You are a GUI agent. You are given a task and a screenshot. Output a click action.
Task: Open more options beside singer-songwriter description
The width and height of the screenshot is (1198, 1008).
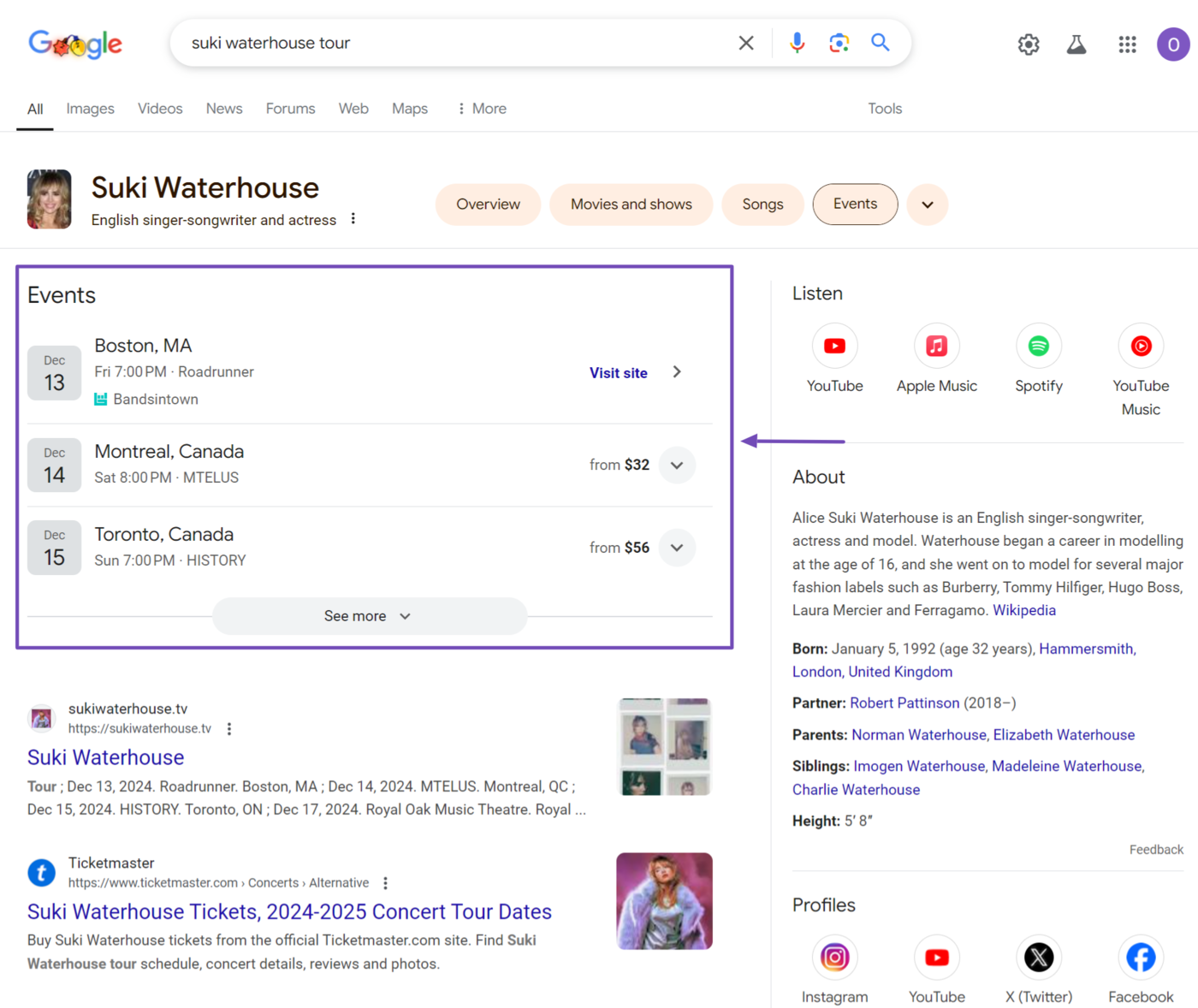pos(353,219)
